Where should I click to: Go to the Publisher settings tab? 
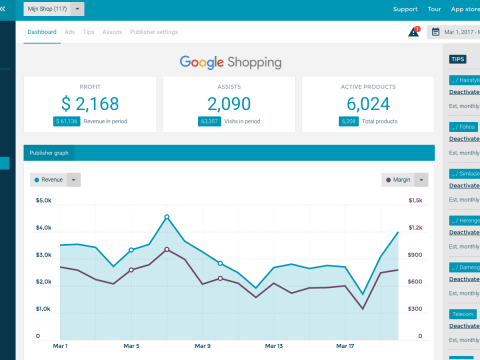(x=154, y=32)
